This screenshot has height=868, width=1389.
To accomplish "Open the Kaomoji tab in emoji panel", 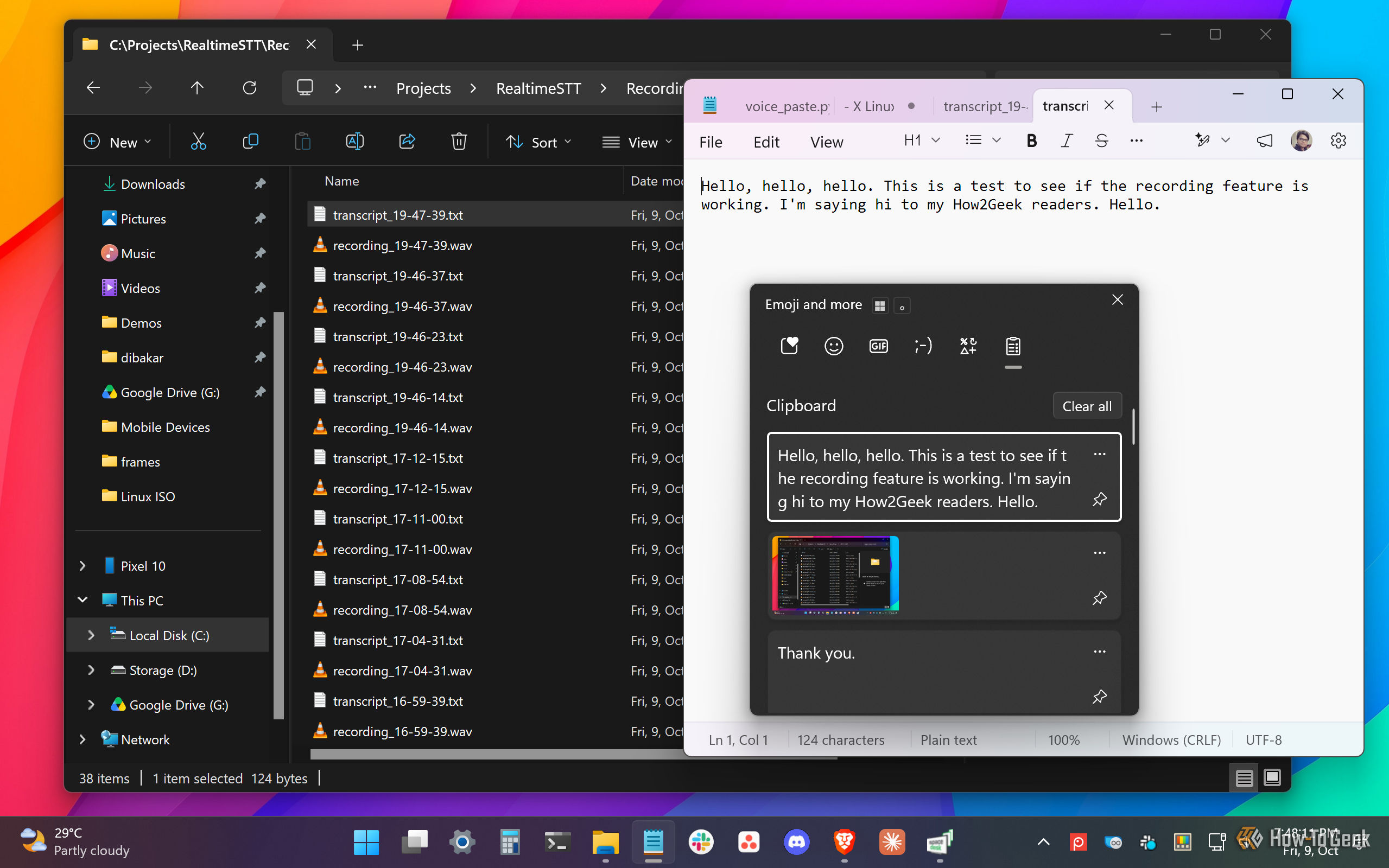I will 923,346.
